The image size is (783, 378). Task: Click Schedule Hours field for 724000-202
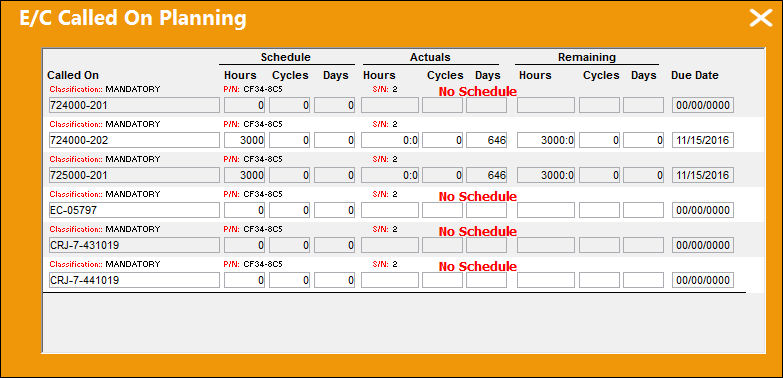coord(245,140)
